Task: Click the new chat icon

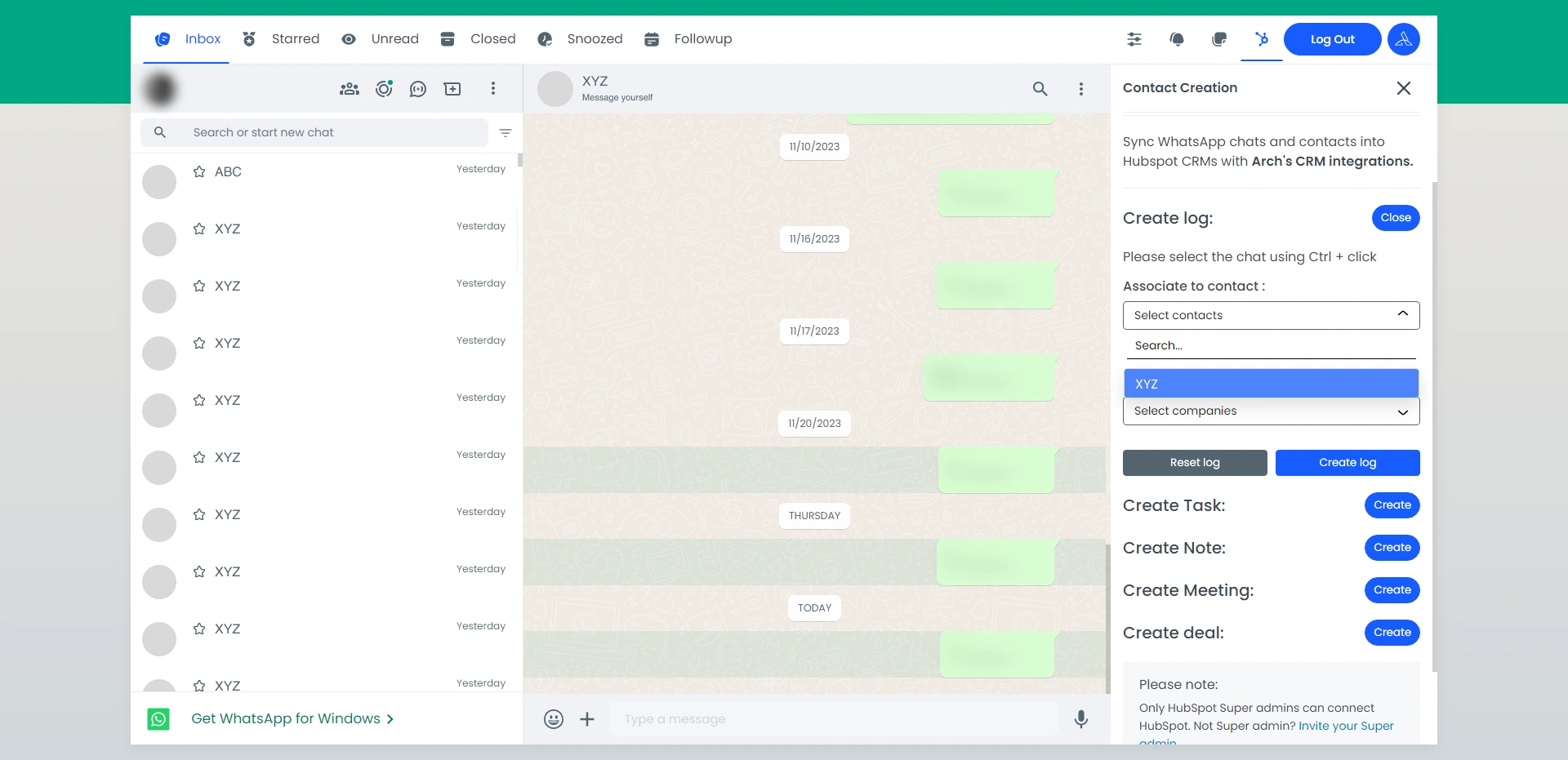Action: tap(452, 89)
